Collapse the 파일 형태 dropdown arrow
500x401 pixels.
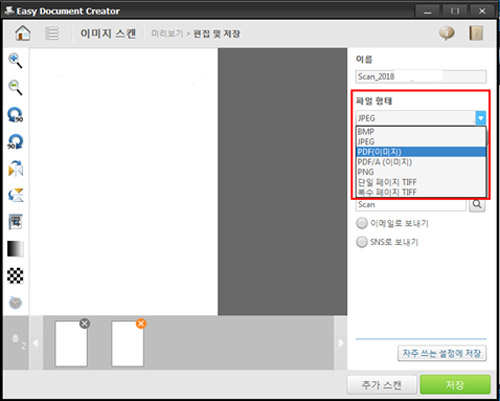pyautogui.click(x=480, y=118)
